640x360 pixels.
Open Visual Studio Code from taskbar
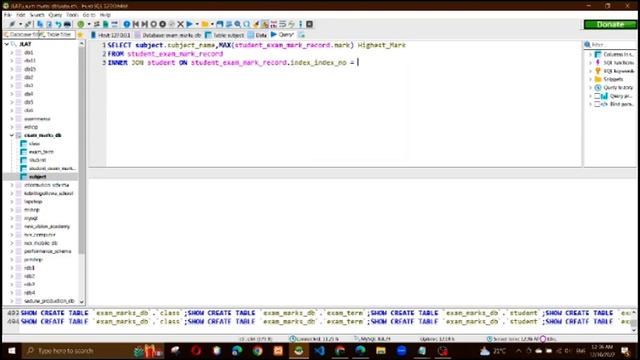pyautogui.click(x=319, y=351)
